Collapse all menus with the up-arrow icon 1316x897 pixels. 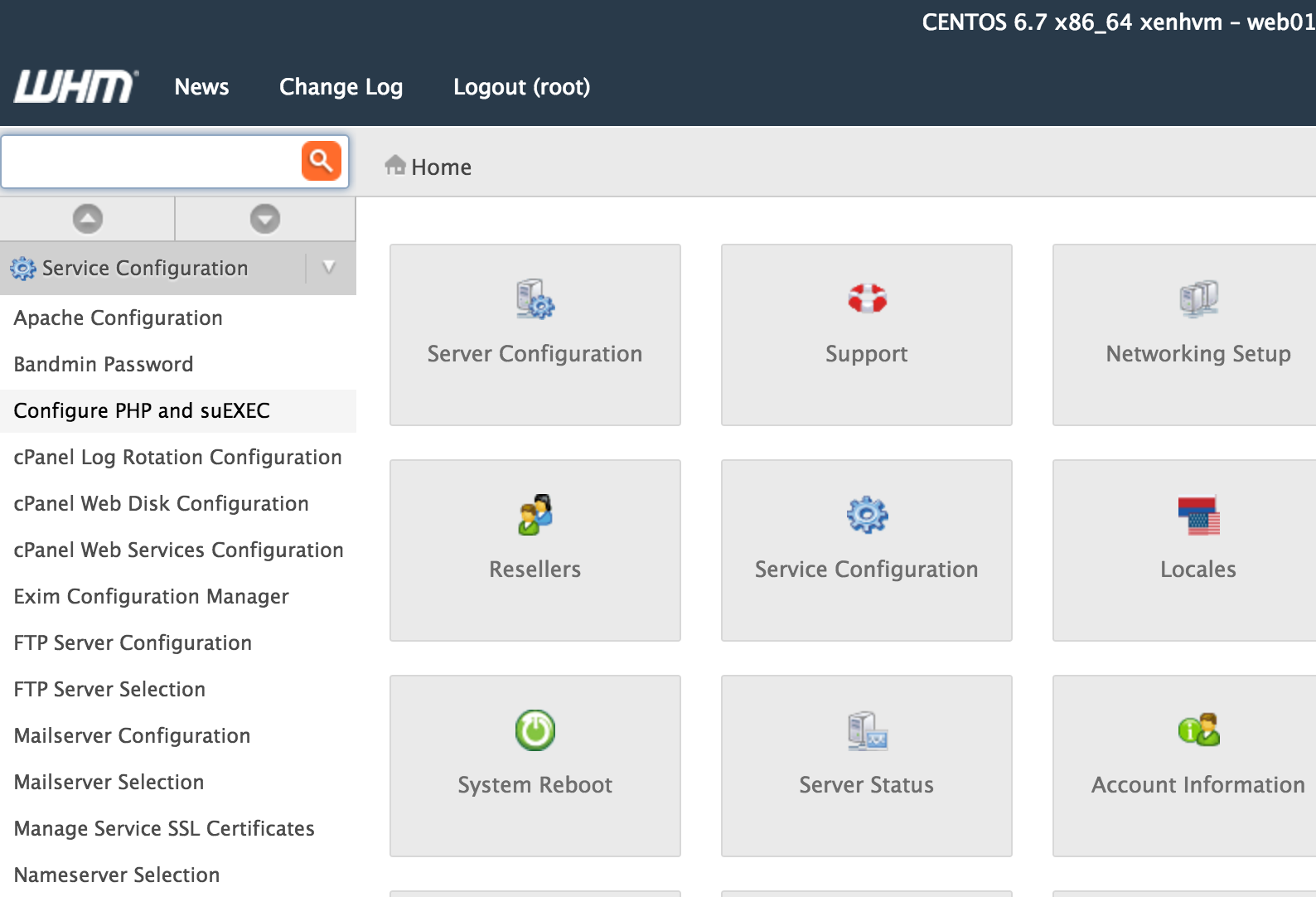tap(88, 219)
